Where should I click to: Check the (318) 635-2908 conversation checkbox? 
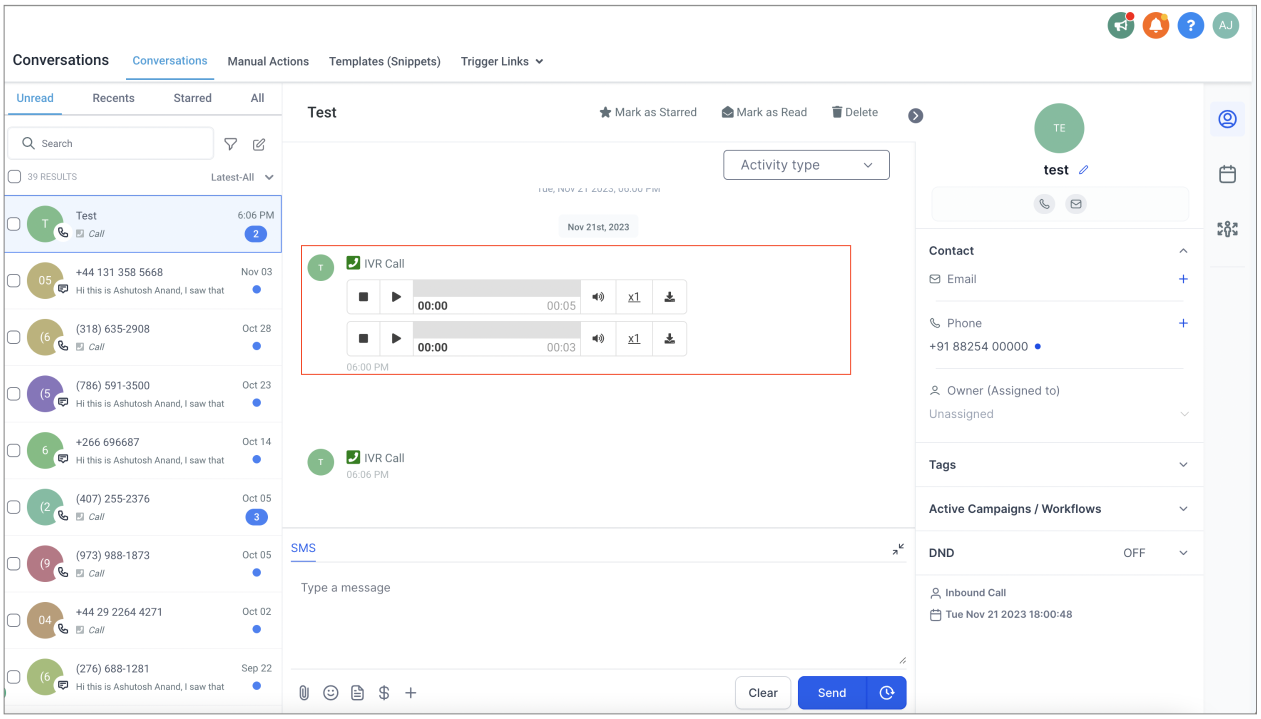pos(14,337)
